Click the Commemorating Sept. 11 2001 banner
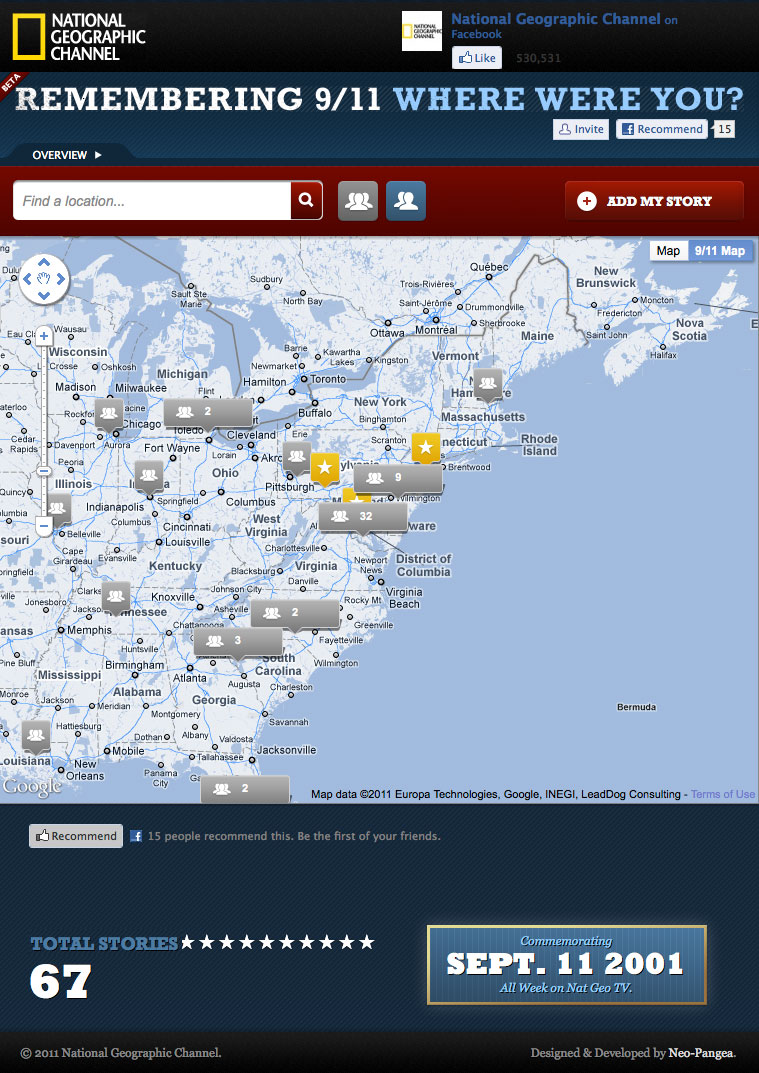This screenshot has width=759, height=1073. [x=567, y=965]
